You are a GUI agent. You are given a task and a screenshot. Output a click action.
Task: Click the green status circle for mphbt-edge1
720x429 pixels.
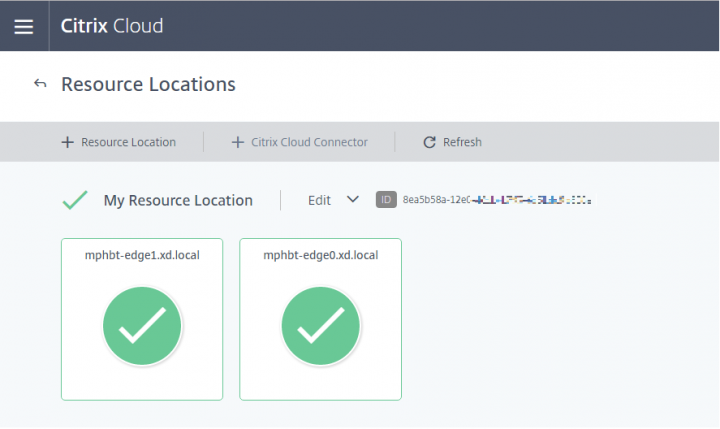pos(142,327)
